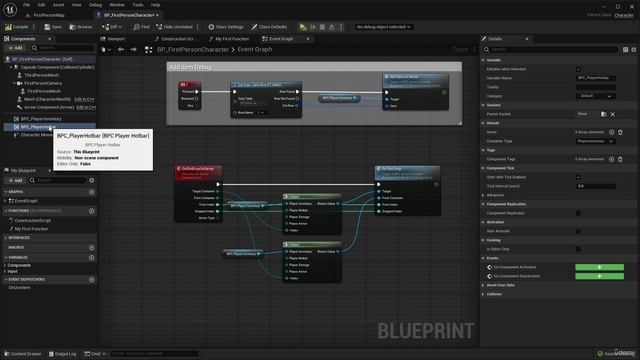Click the Eject icon in play toolbar
Viewport: 640px width, 360px height.
point(332,27)
